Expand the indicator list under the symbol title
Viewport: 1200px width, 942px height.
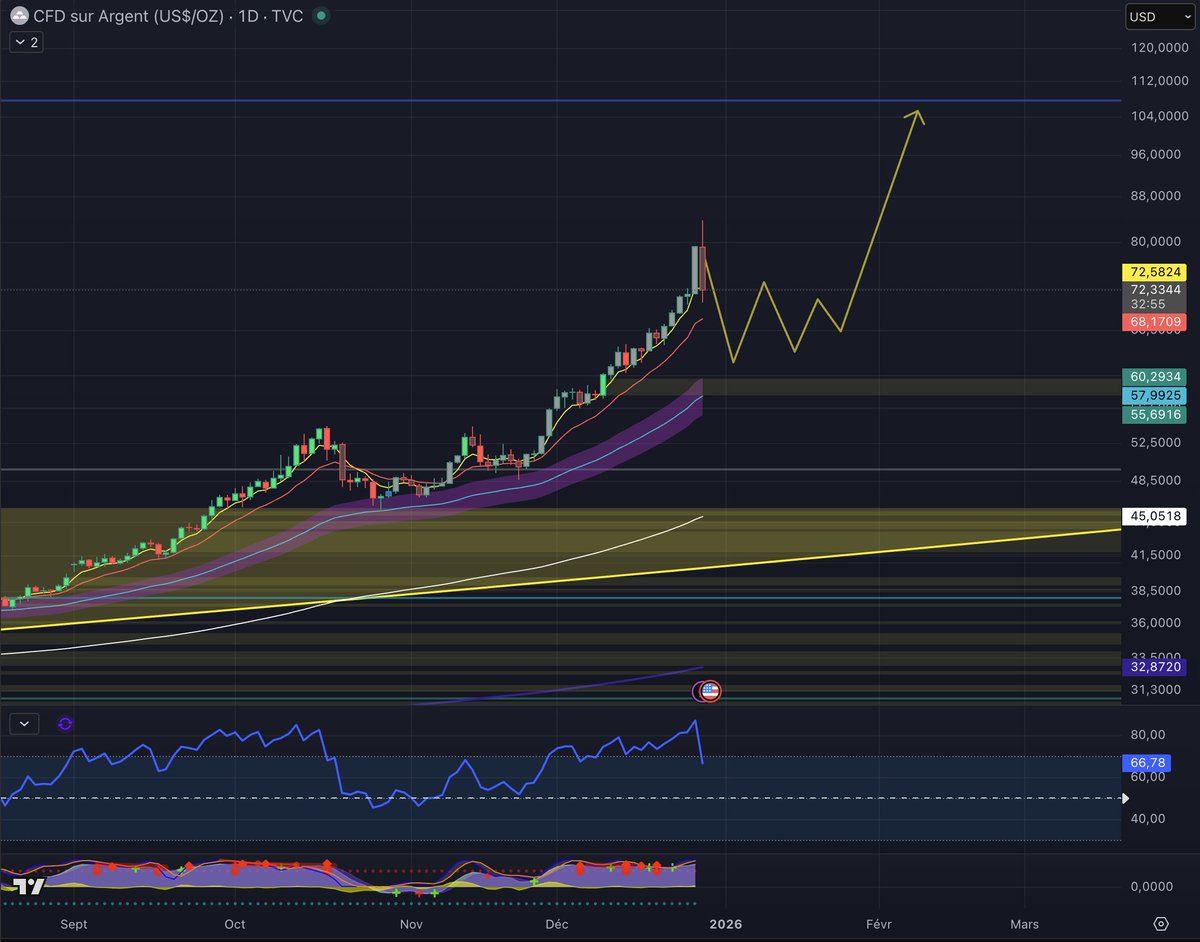(x=25, y=42)
